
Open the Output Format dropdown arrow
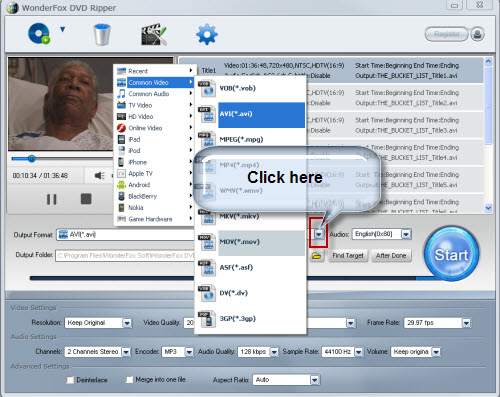[x=319, y=234]
